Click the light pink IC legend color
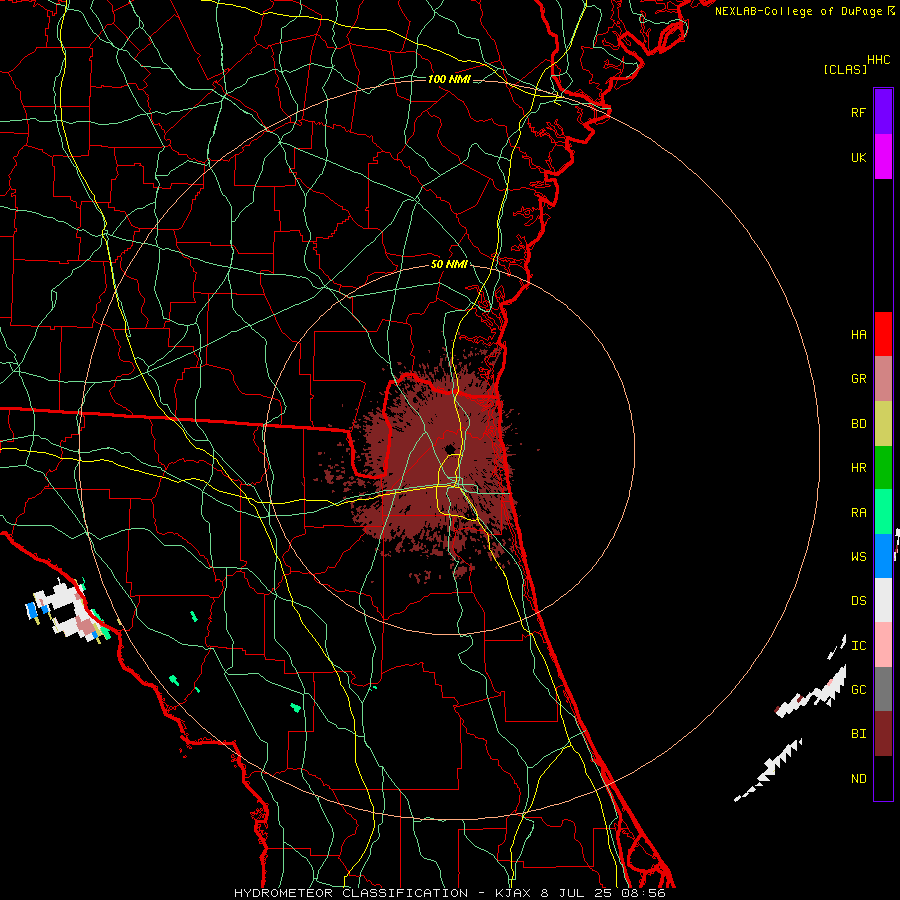 (883, 645)
